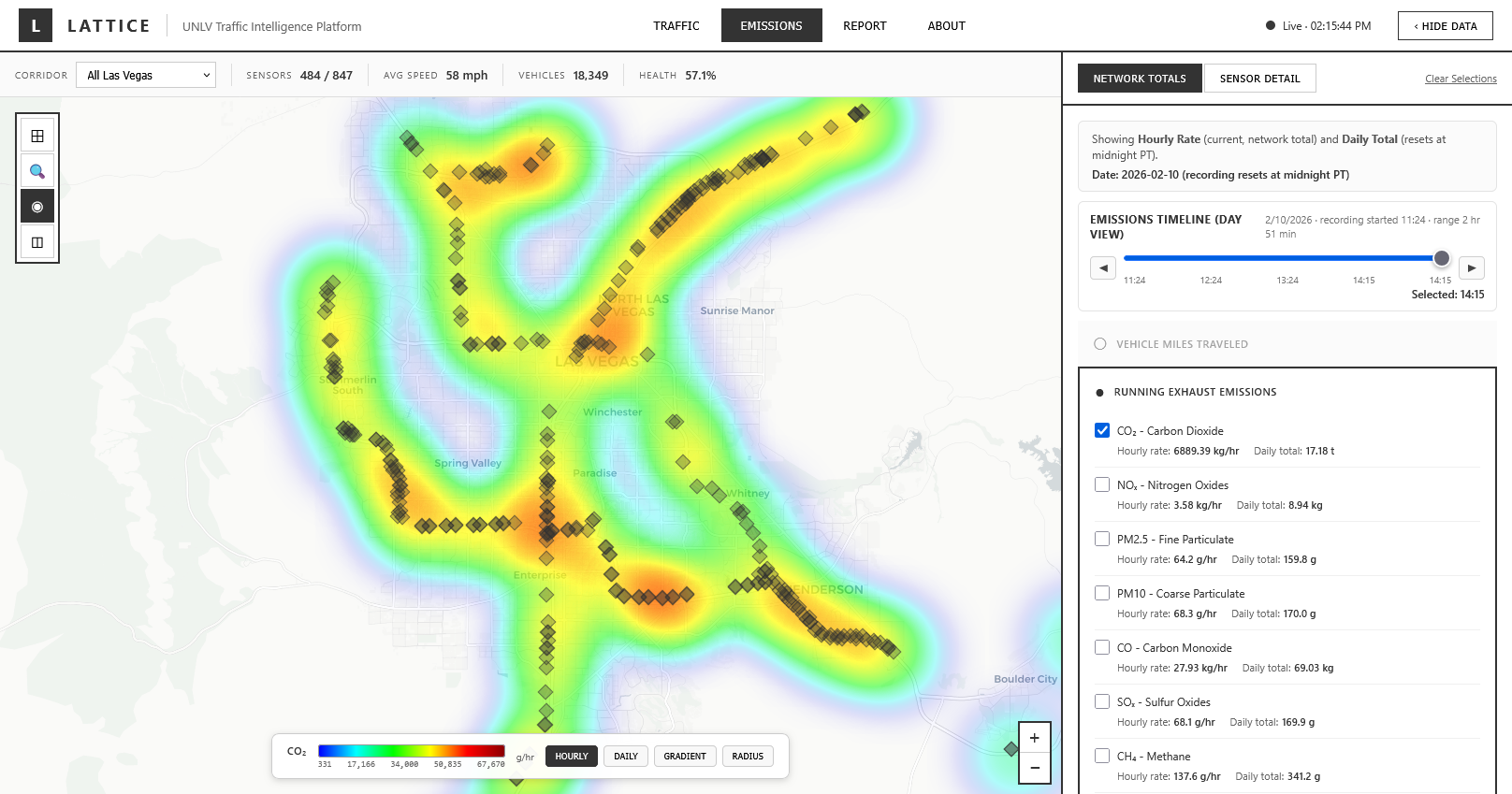Screen dimensions: 1512x794
Task: Open the TRAFFIC navigation tab
Action: pos(676,26)
